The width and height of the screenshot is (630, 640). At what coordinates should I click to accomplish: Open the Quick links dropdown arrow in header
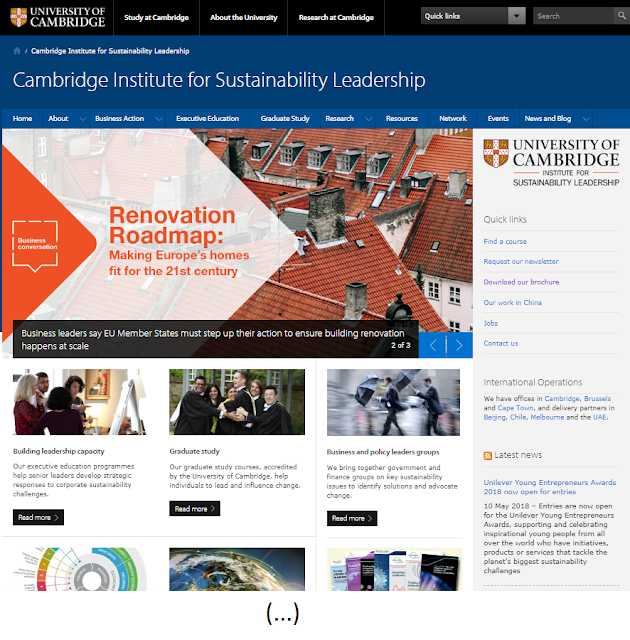pos(517,16)
